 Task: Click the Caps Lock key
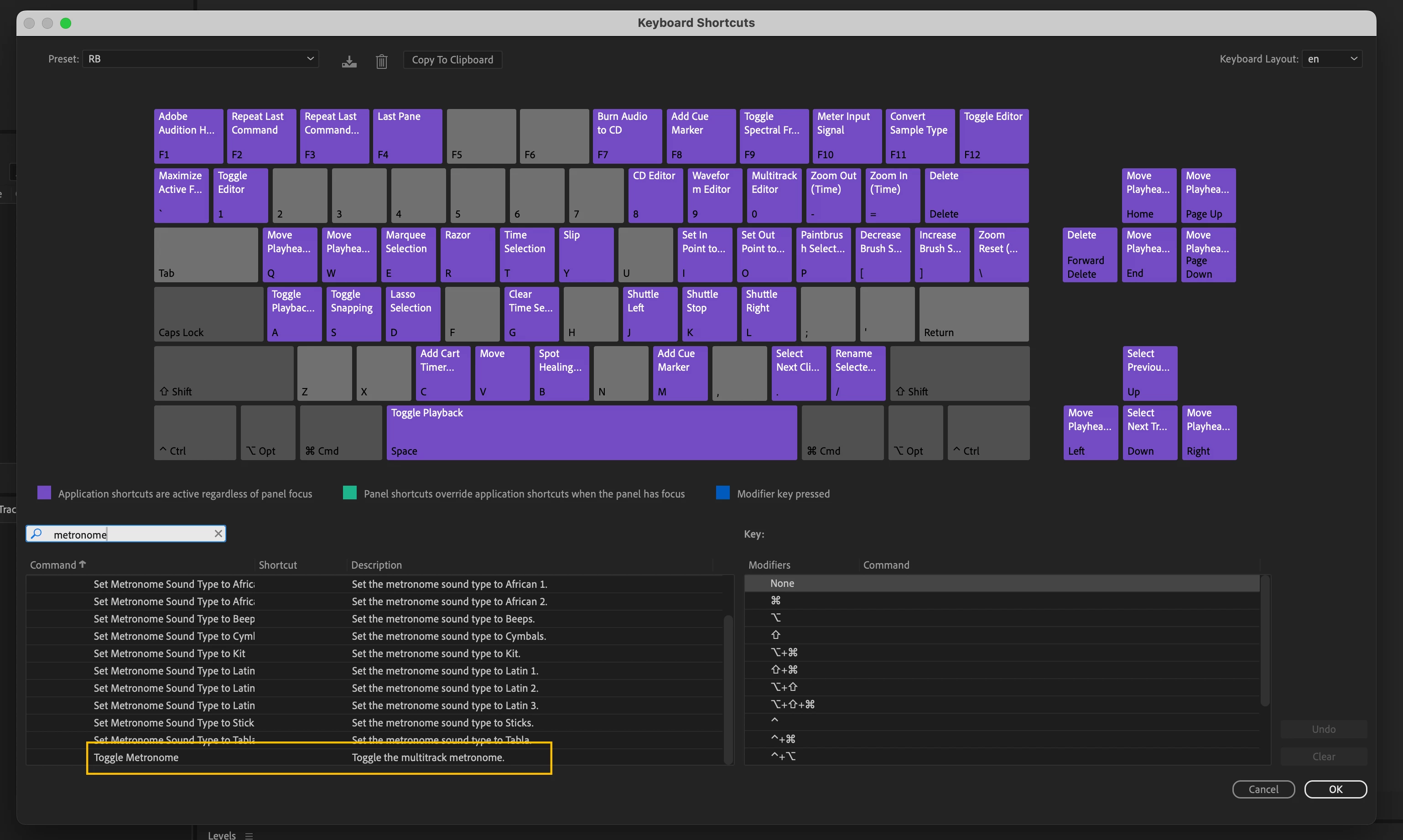tap(208, 314)
